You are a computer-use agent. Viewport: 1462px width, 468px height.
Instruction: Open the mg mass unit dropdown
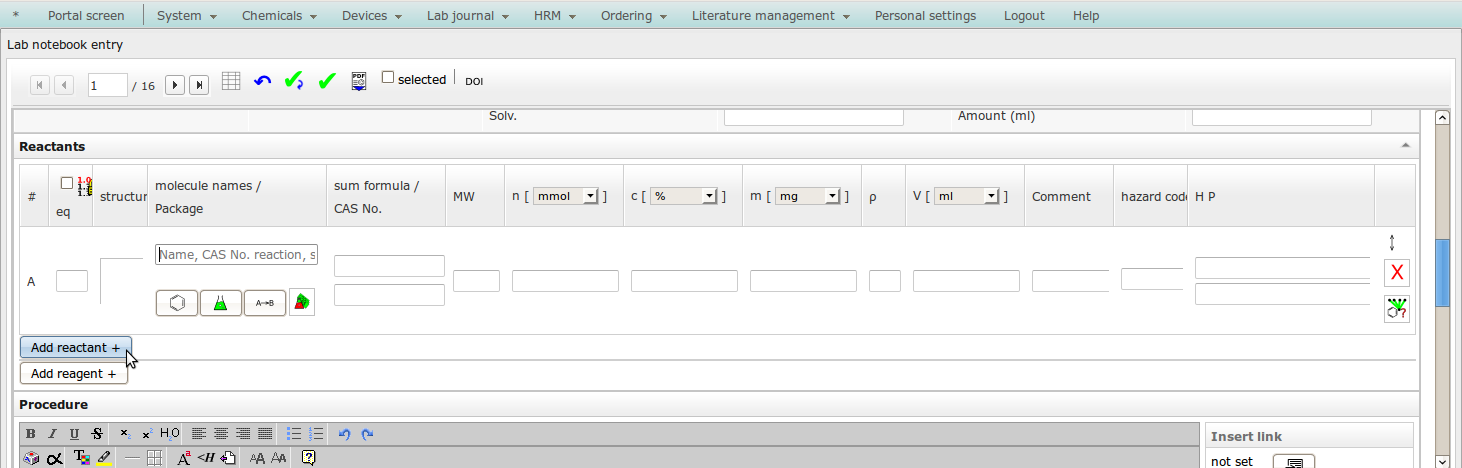(x=808, y=196)
